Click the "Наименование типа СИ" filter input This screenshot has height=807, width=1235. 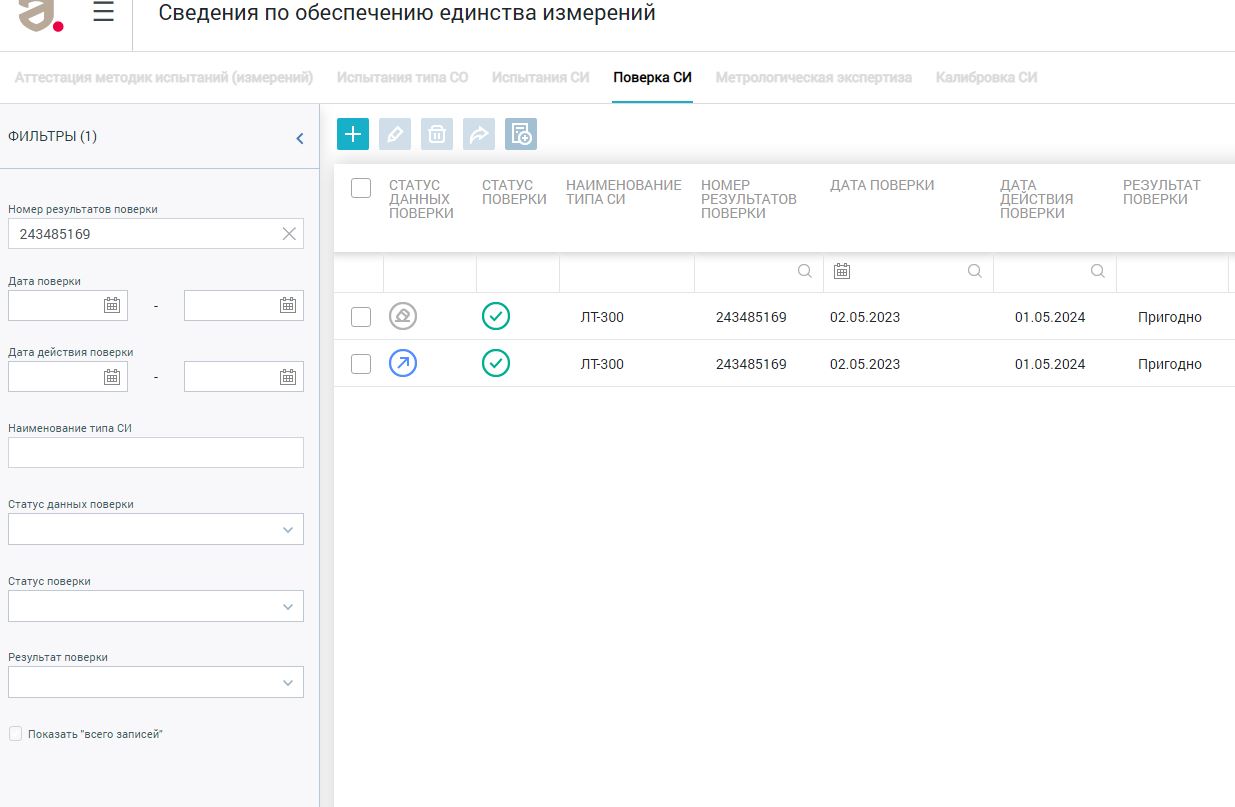tap(156, 453)
